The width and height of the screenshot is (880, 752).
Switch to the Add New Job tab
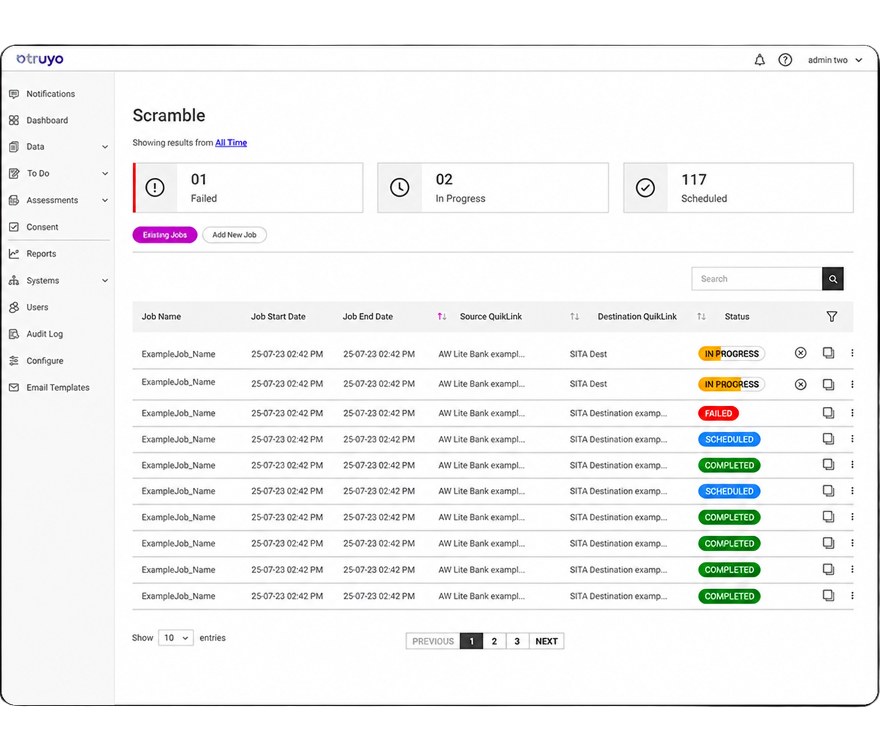234,235
